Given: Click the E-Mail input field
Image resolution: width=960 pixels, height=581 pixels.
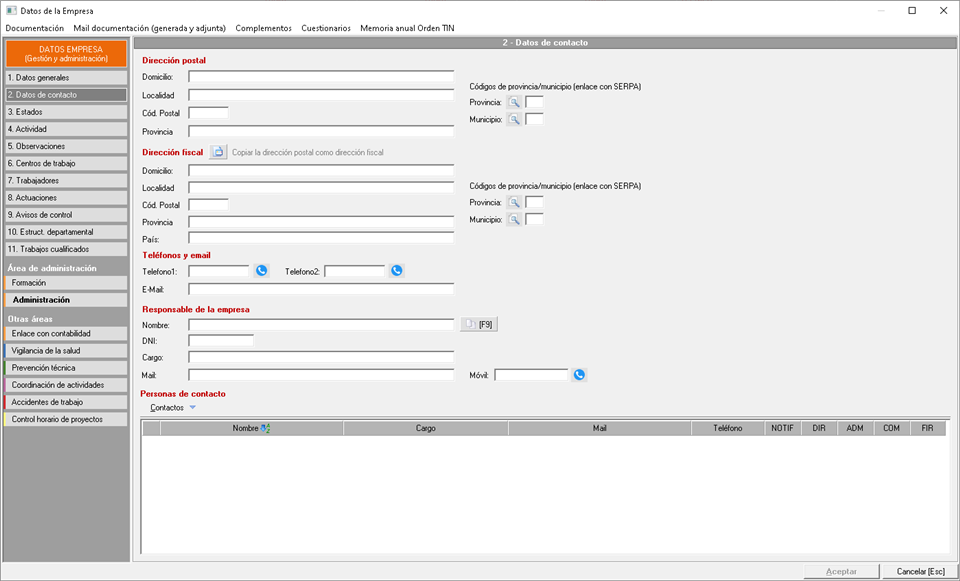Looking at the screenshot, I should click(x=321, y=290).
